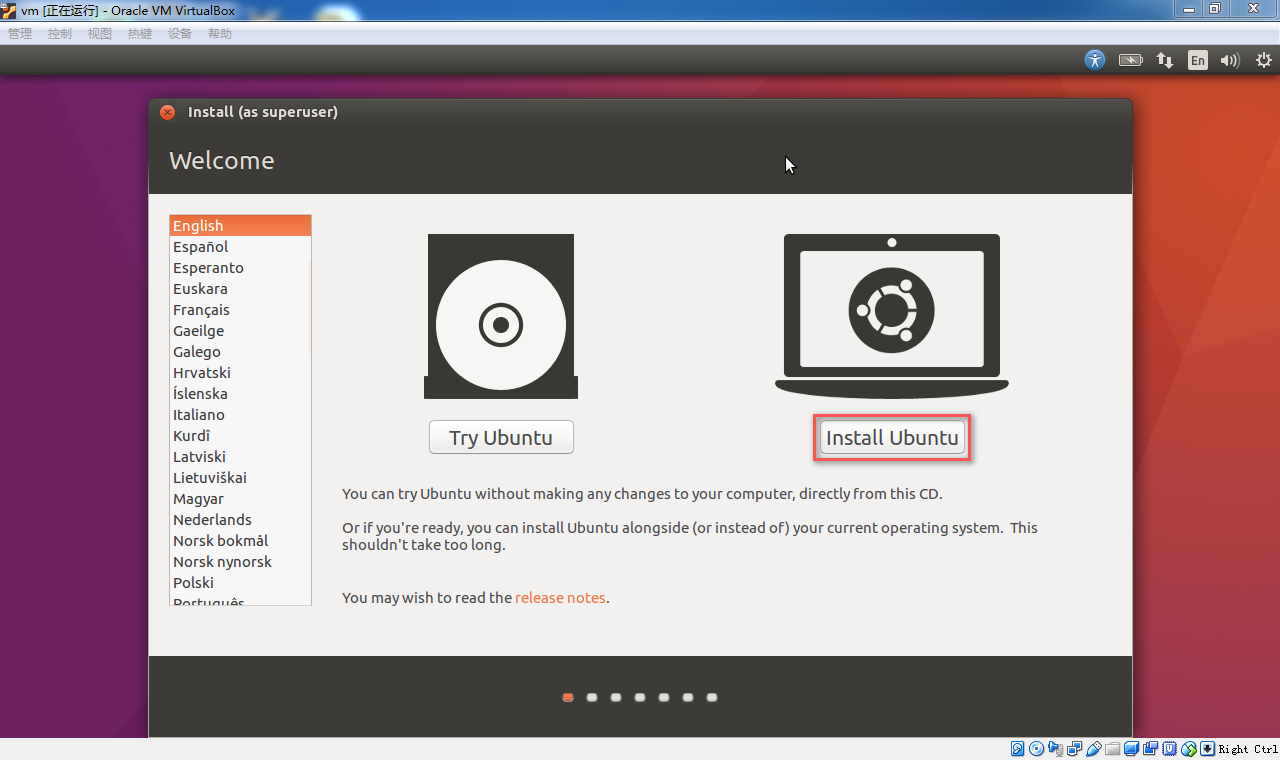This screenshot has height=760, width=1280.
Task: Click the Try Ubuntu button
Action: pos(500,437)
